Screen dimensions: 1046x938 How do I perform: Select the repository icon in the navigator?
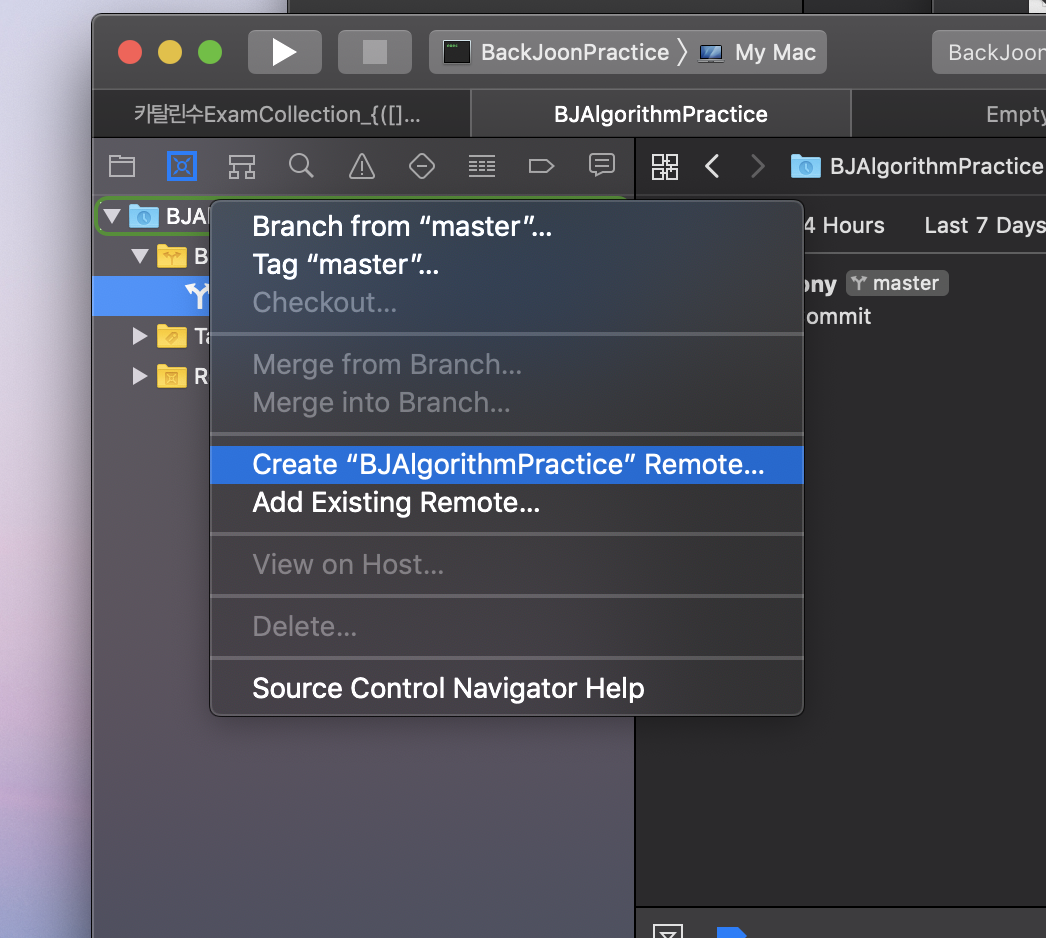click(143, 216)
